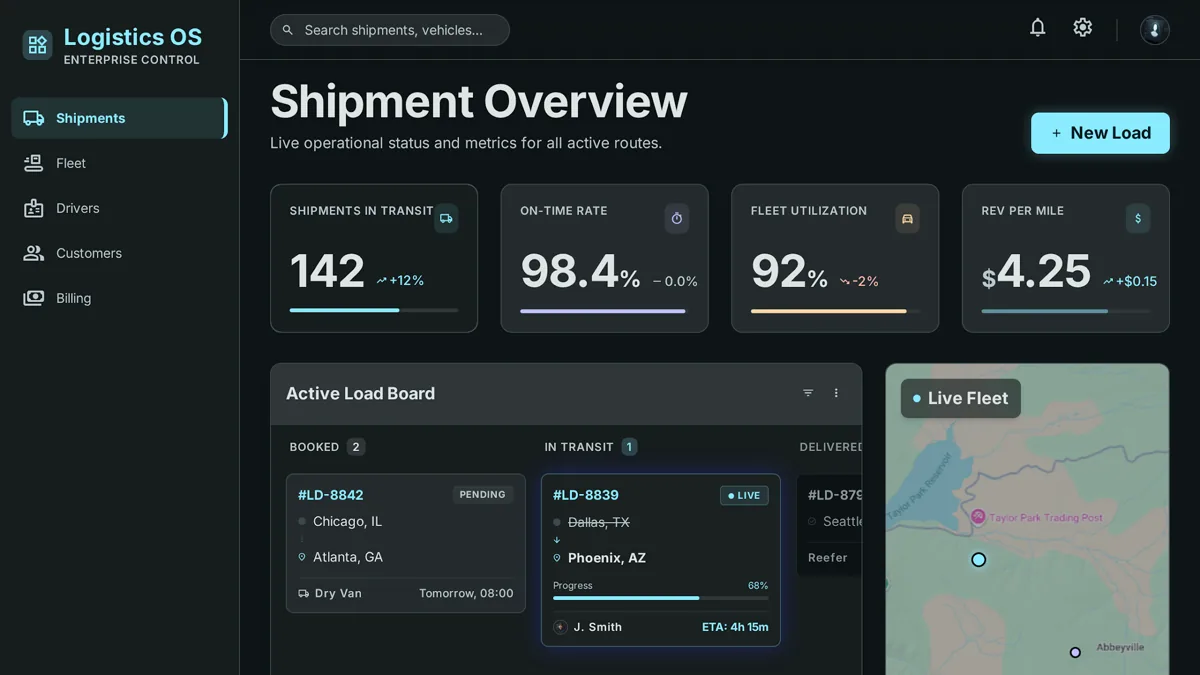Click "Atlanta, GA" destination text
Screen dimensions: 1200x675
coord(348,557)
